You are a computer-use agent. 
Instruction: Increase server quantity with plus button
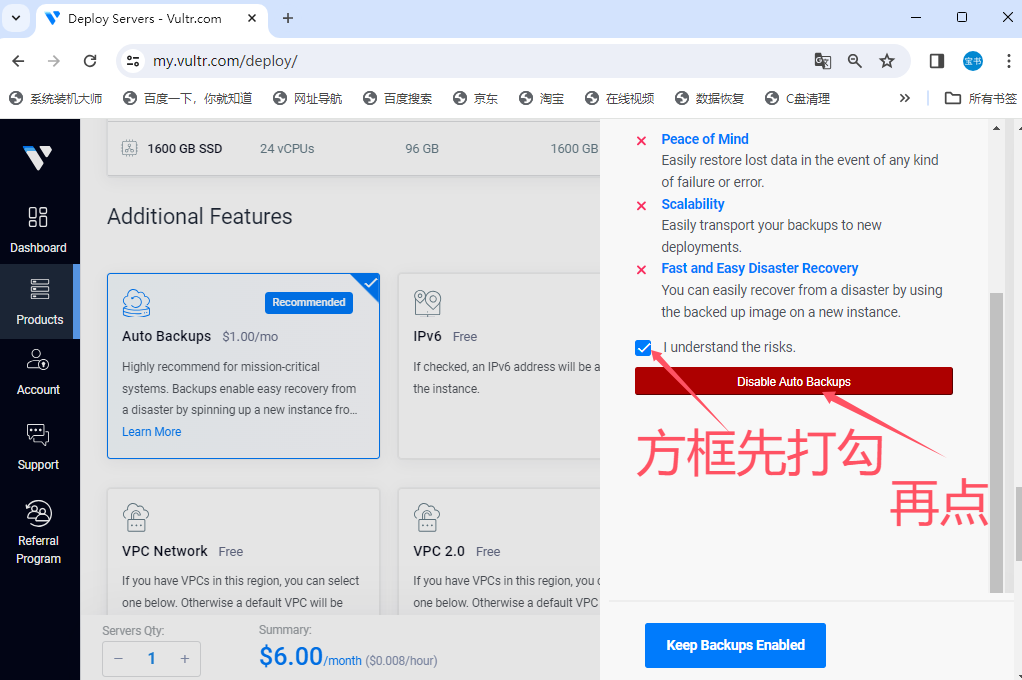click(x=184, y=658)
